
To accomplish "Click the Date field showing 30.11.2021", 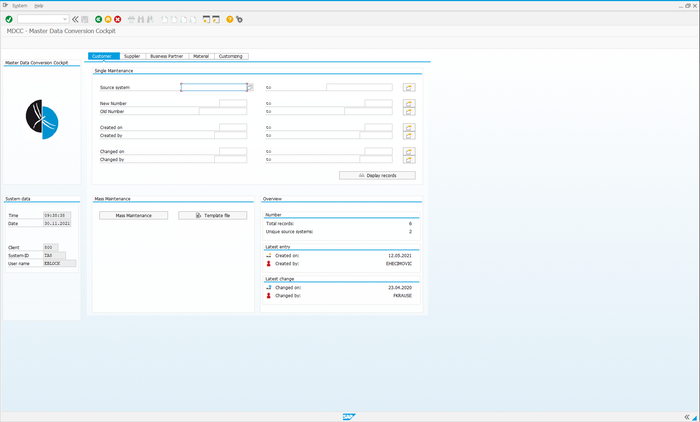I will pos(57,223).
